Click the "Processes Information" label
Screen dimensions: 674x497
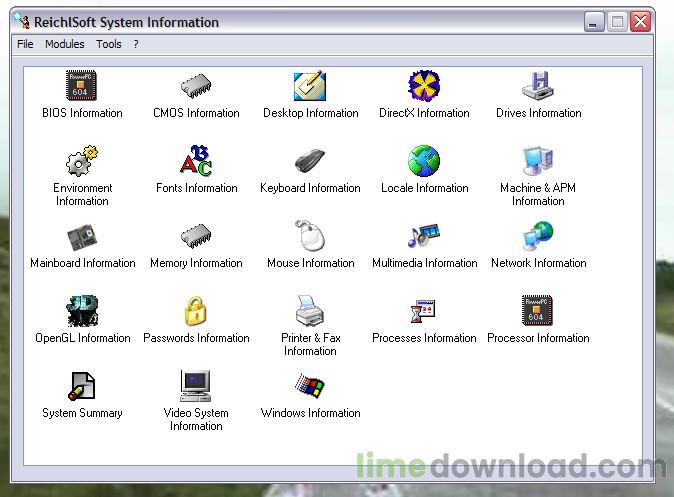click(x=424, y=338)
